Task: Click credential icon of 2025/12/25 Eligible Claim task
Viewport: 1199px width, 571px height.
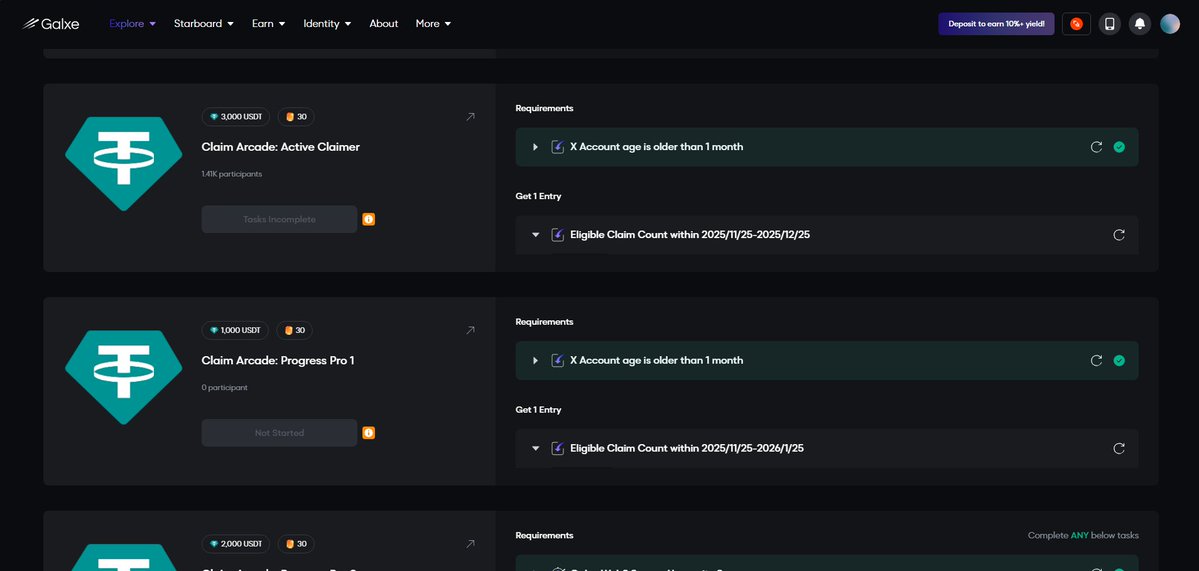Action: point(557,235)
